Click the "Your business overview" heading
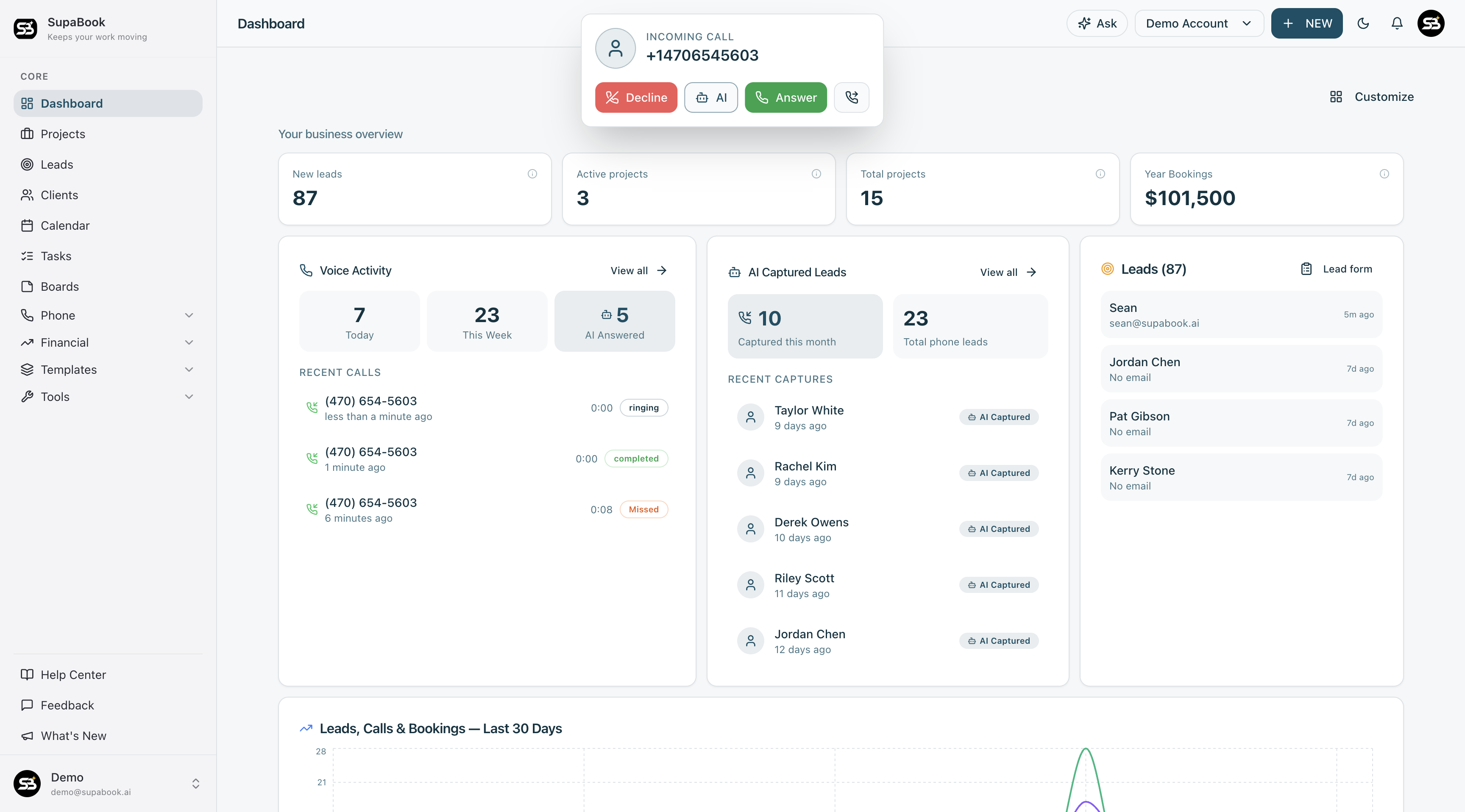 (340, 134)
